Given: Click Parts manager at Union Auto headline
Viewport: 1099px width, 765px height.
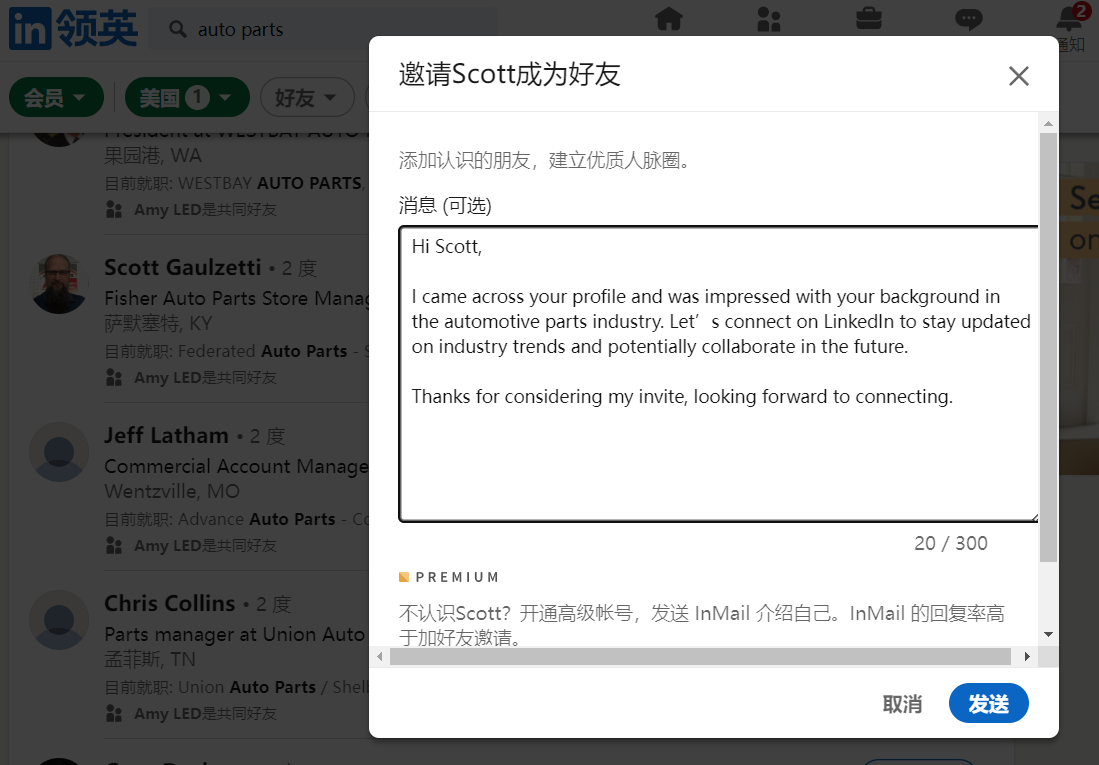Looking at the screenshot, I should tap(235, 635).
